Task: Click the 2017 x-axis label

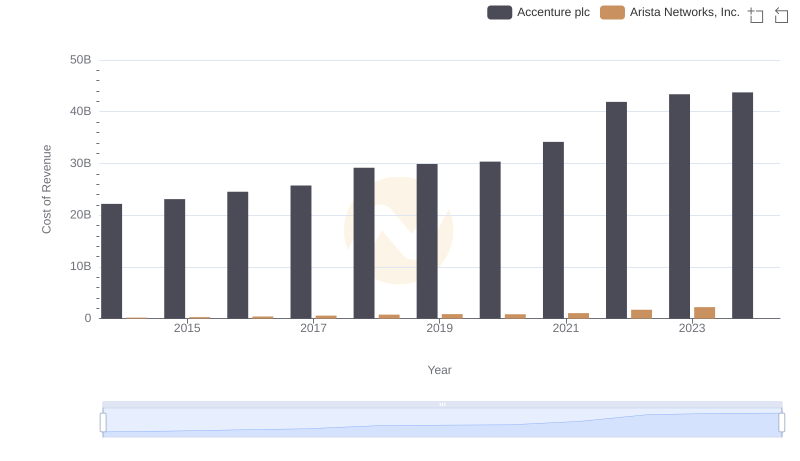Action: [313, 328]
